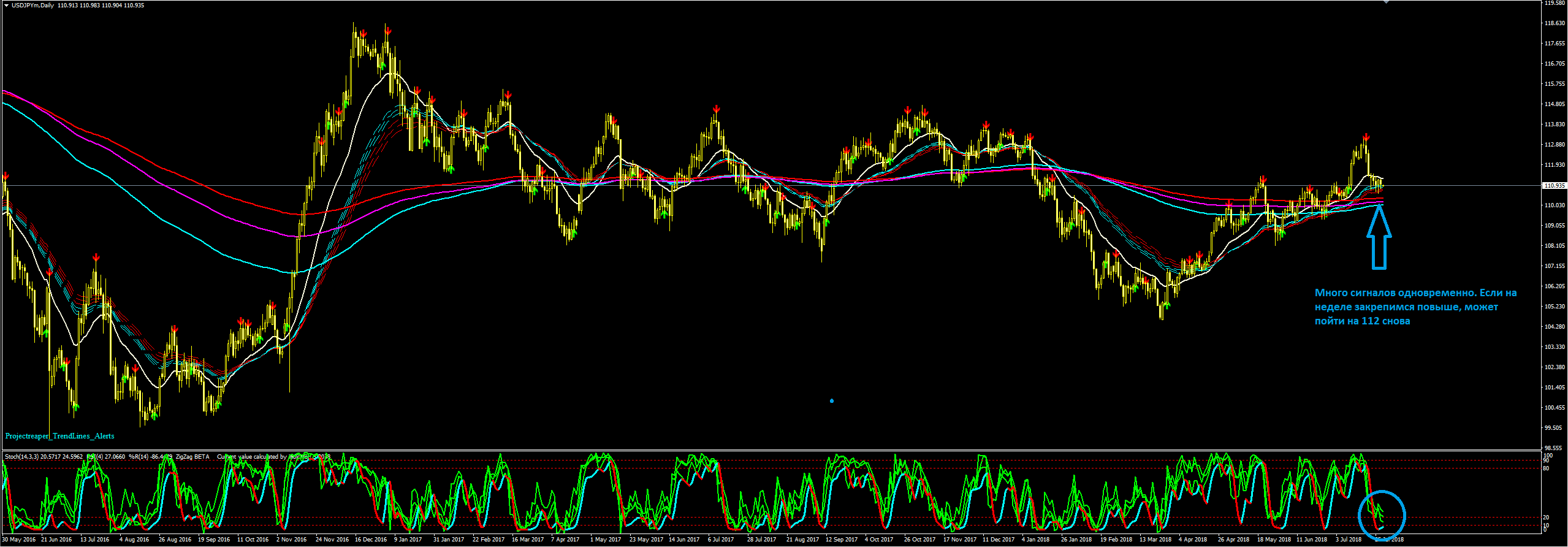
Task: Click the 116.705 price level on scale
Action: 1555,64
